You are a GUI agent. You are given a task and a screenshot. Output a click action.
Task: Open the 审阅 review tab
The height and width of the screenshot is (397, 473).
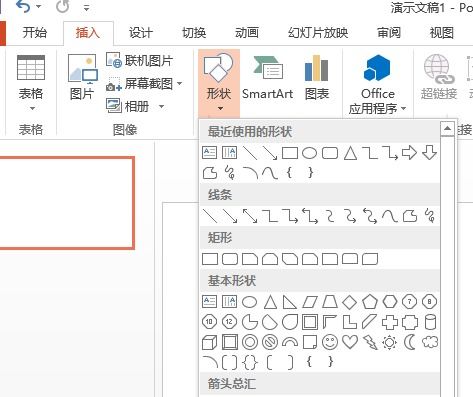pyautogui.click(x=389, y=33)
